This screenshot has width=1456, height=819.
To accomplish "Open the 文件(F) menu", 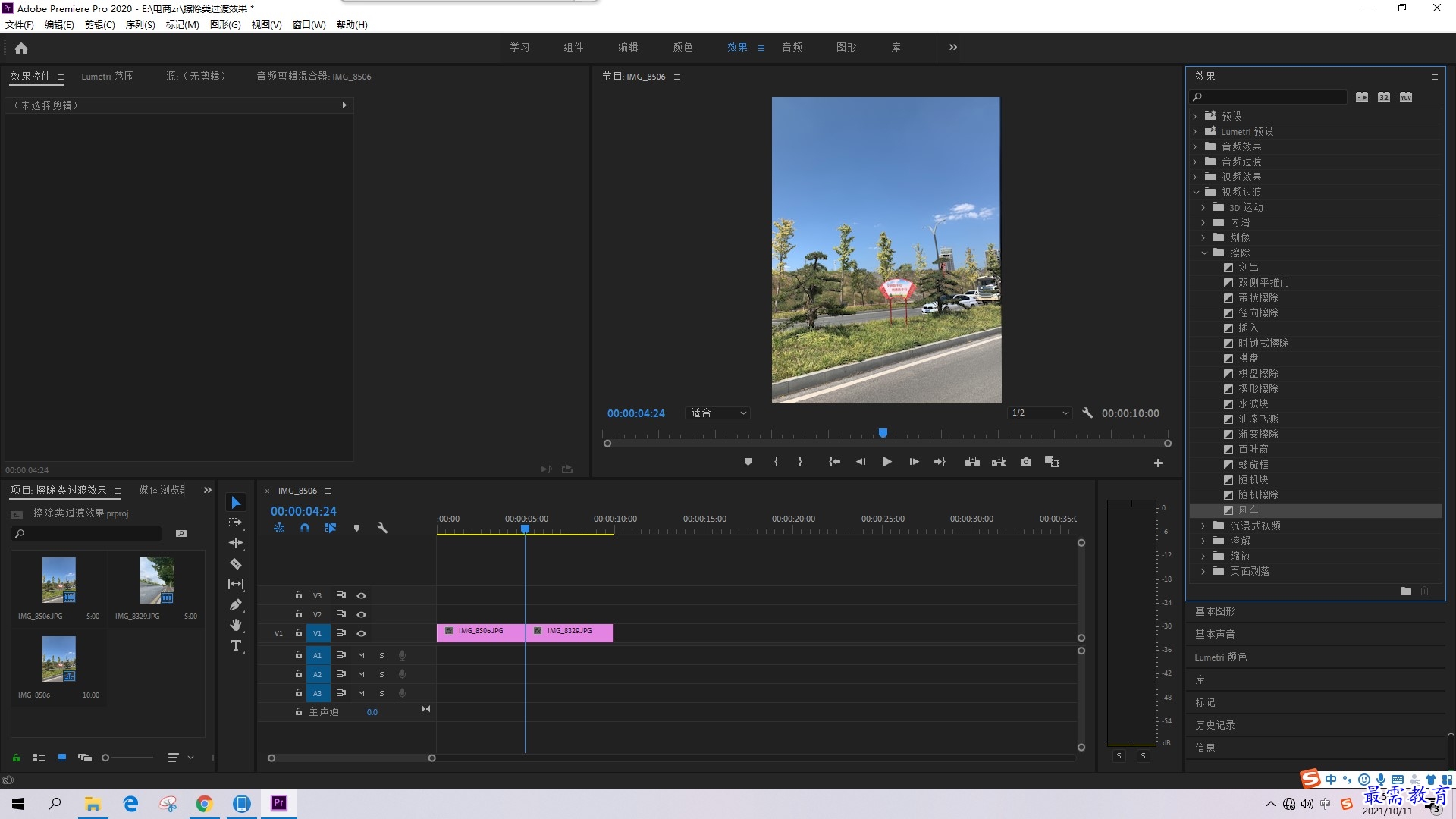I will (20, 25).
